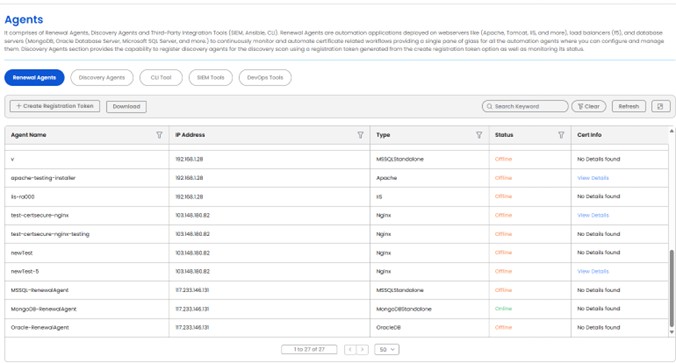Click the MongoDBStandalone type cell

click(x=404, y=309)
